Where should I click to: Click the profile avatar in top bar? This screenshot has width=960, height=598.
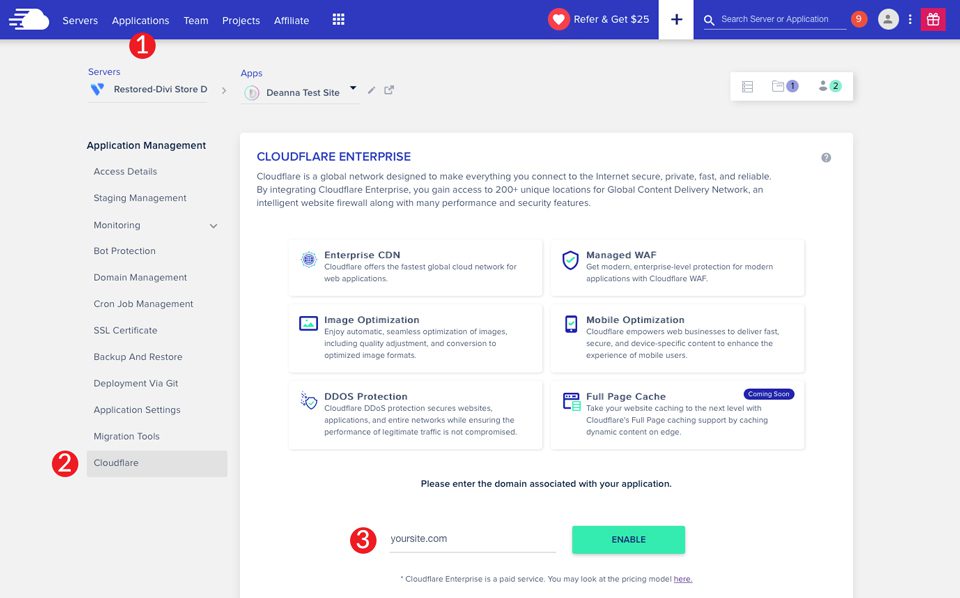(x=888, y=18)
